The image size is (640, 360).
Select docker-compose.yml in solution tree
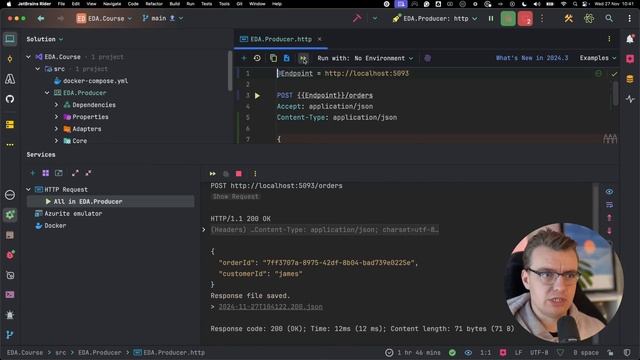96,81
